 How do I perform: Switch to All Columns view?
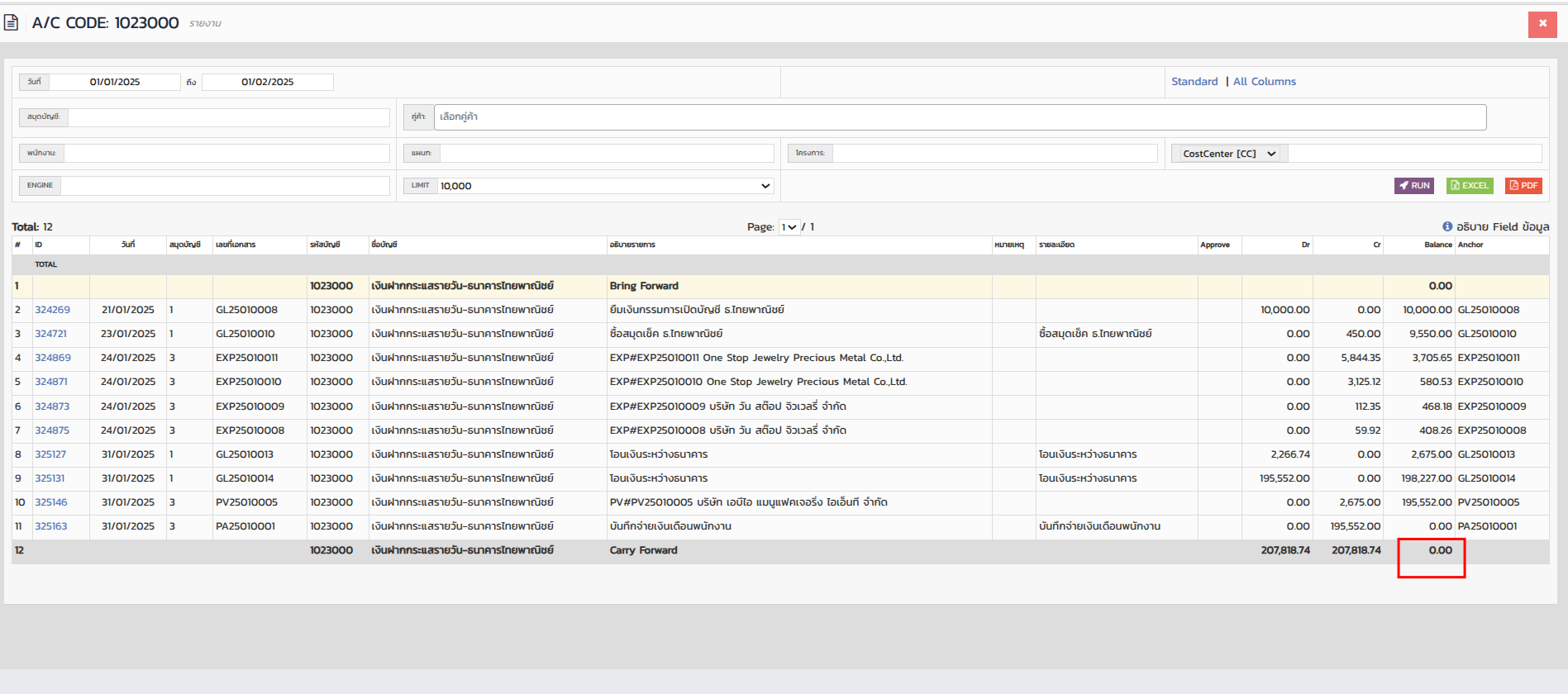click(1265, 82)
